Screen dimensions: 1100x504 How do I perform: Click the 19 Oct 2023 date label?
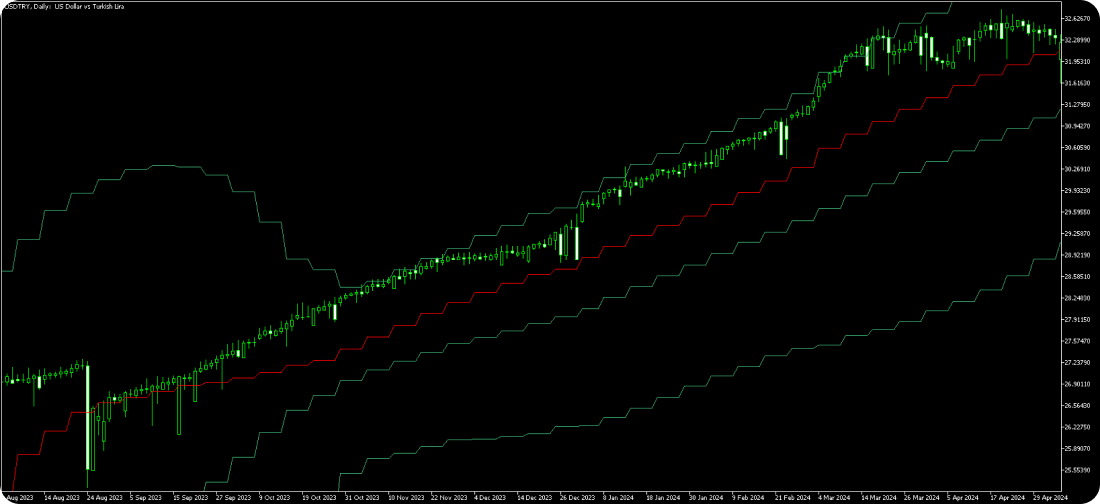point(319,496)
